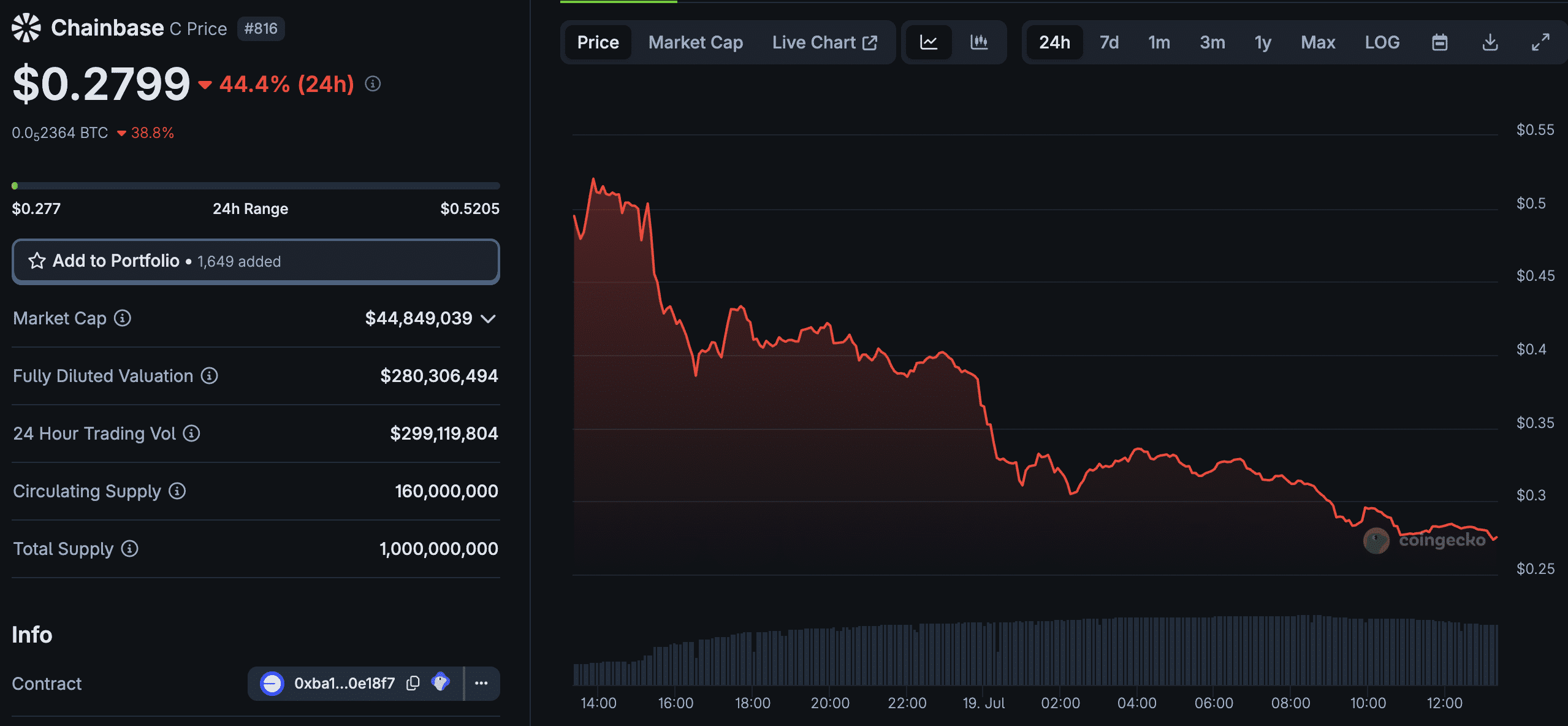Select Max time range
1568x726 pixels.
click(x=1318, y=42)
